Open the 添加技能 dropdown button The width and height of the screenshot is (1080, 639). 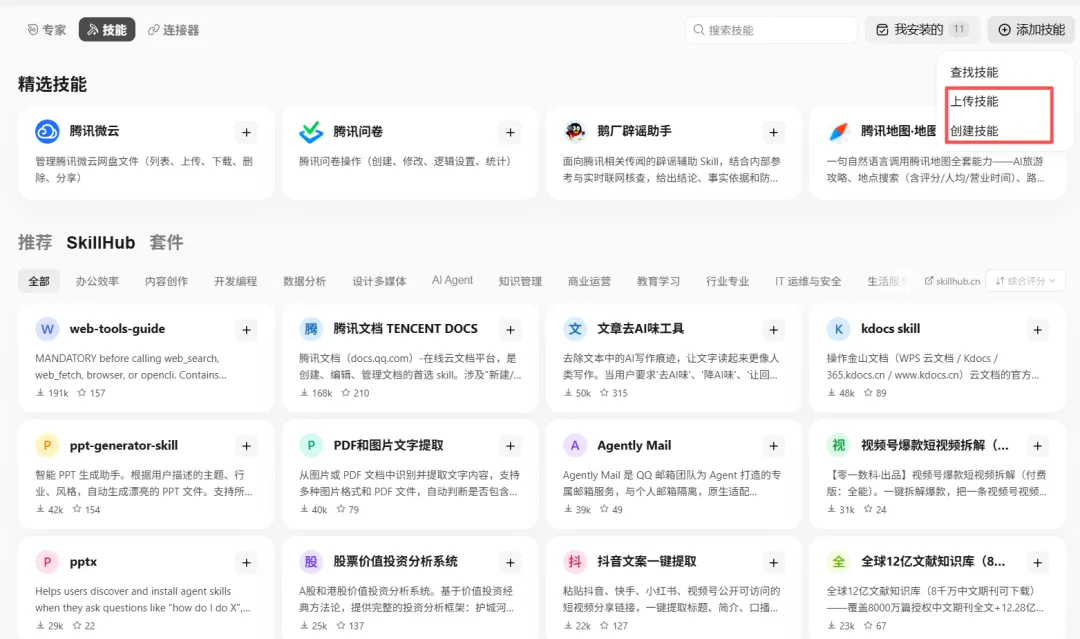pos(1031,30)
